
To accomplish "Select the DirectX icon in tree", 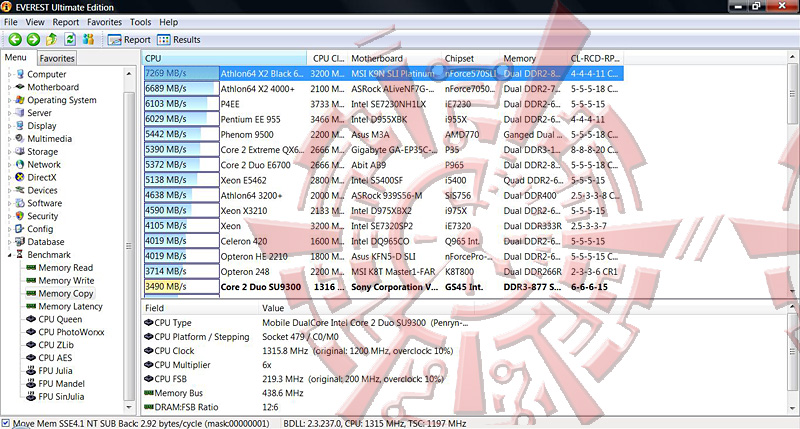I will pyautogui.click(x=20, y=177).
